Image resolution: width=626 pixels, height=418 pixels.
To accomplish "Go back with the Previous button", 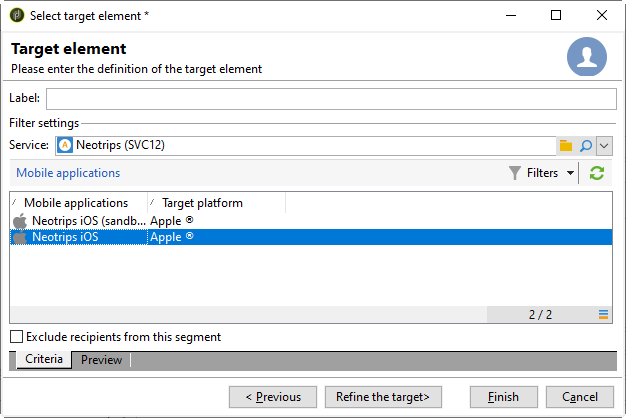I will (273, 397).
